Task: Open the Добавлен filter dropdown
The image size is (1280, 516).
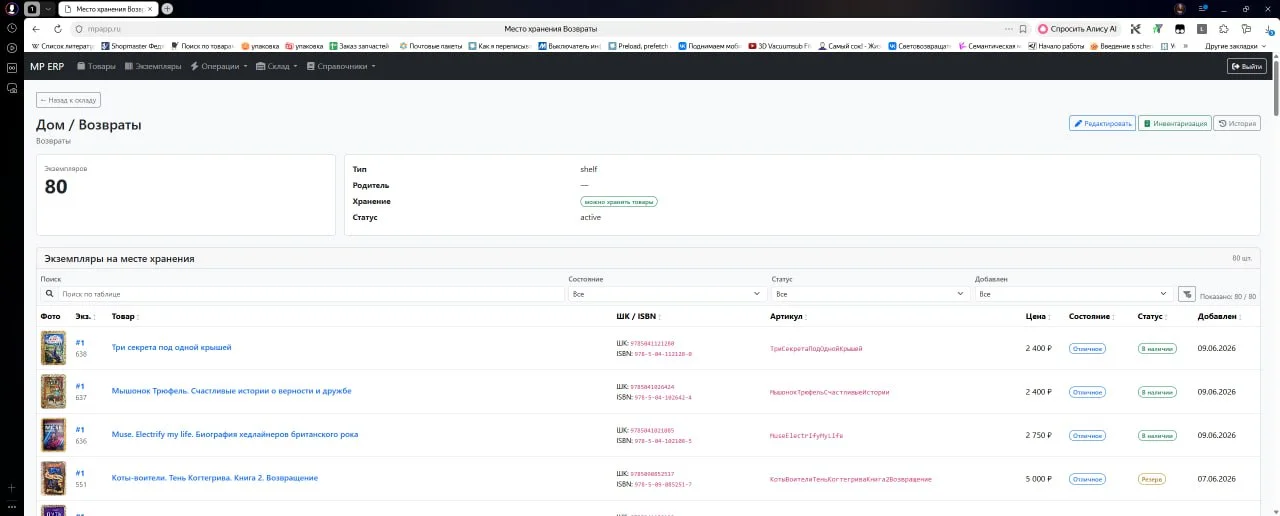Action: [x=1073, y=294]
